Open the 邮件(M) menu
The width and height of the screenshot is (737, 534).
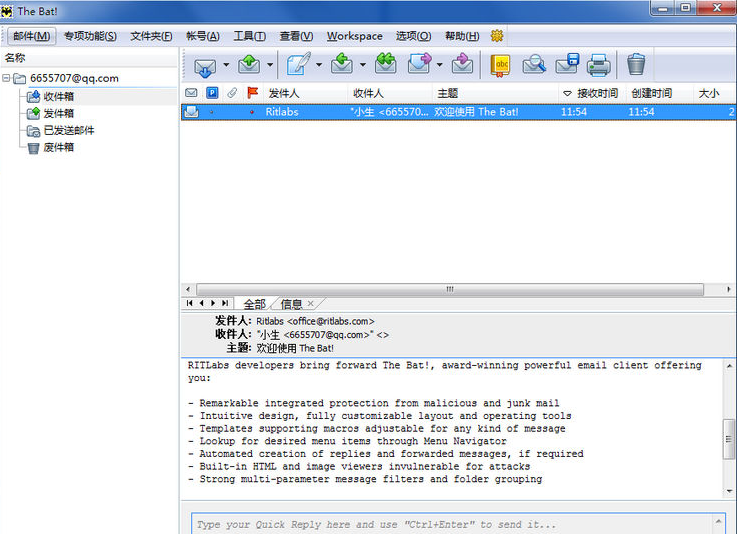pyautogui.click(x=31, y=36)
